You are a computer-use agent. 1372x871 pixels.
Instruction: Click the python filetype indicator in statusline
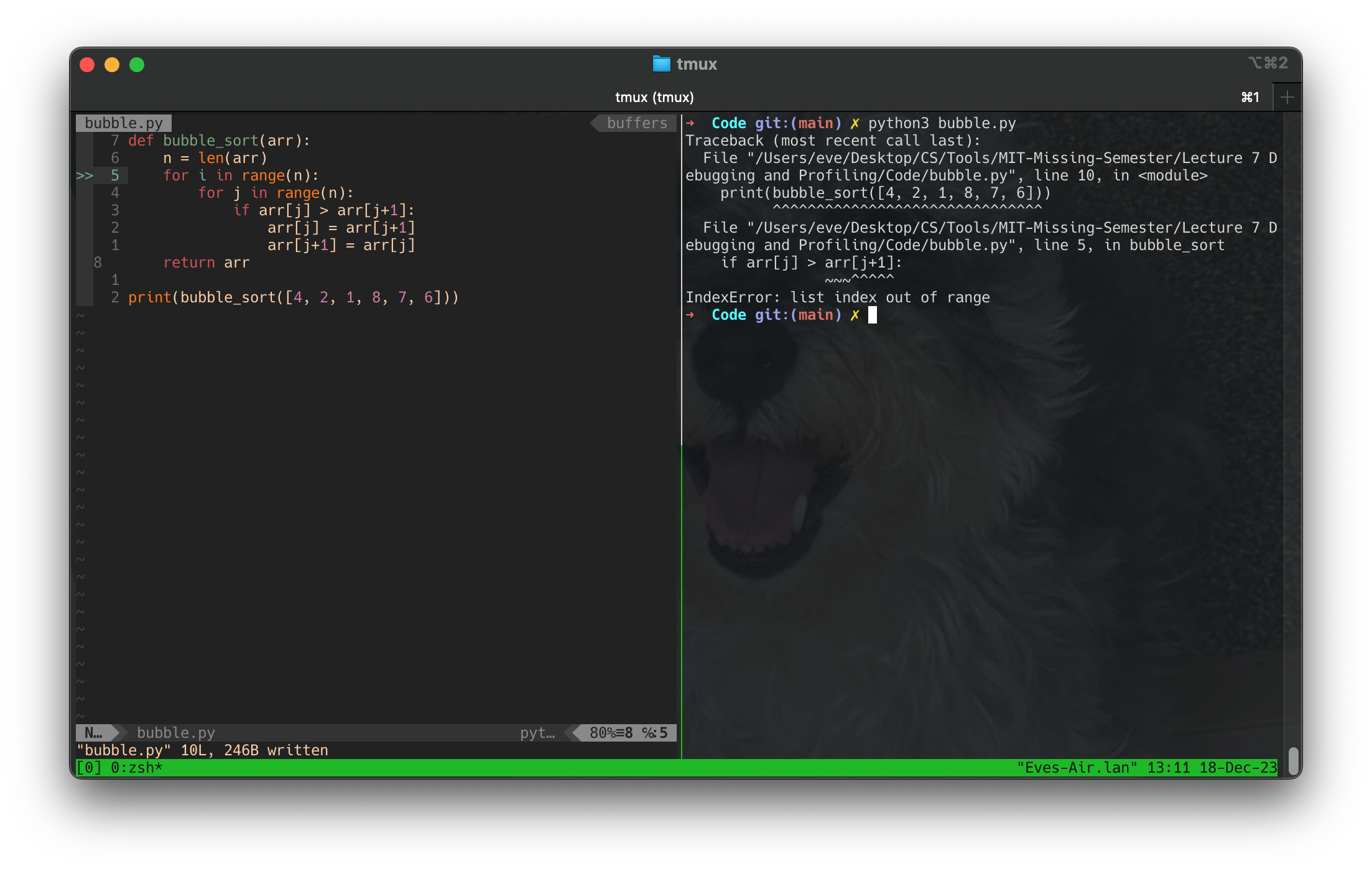[x=539, y=733]
